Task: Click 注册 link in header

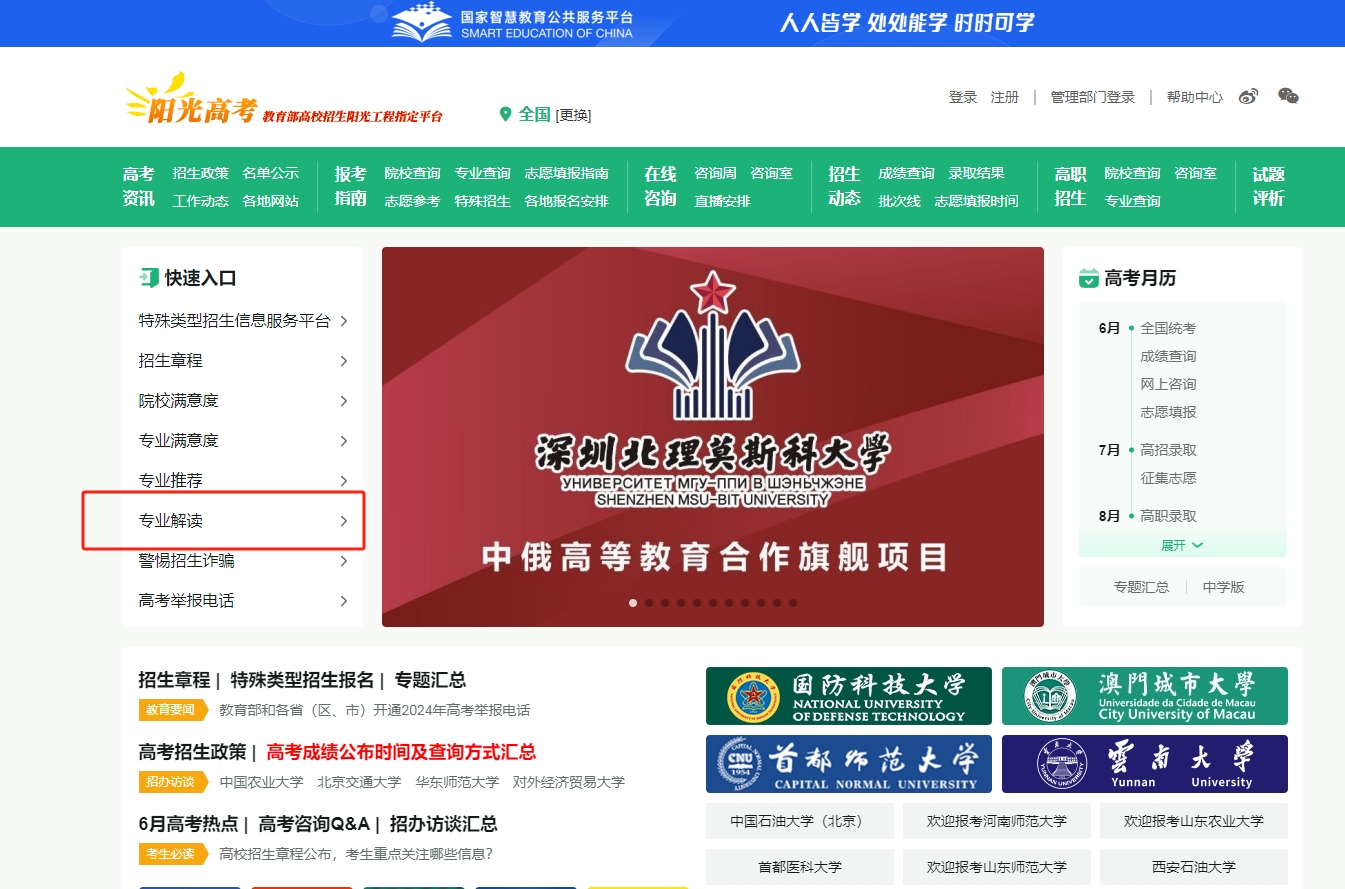Action: pyautogui.click(x=1005, y=97)
